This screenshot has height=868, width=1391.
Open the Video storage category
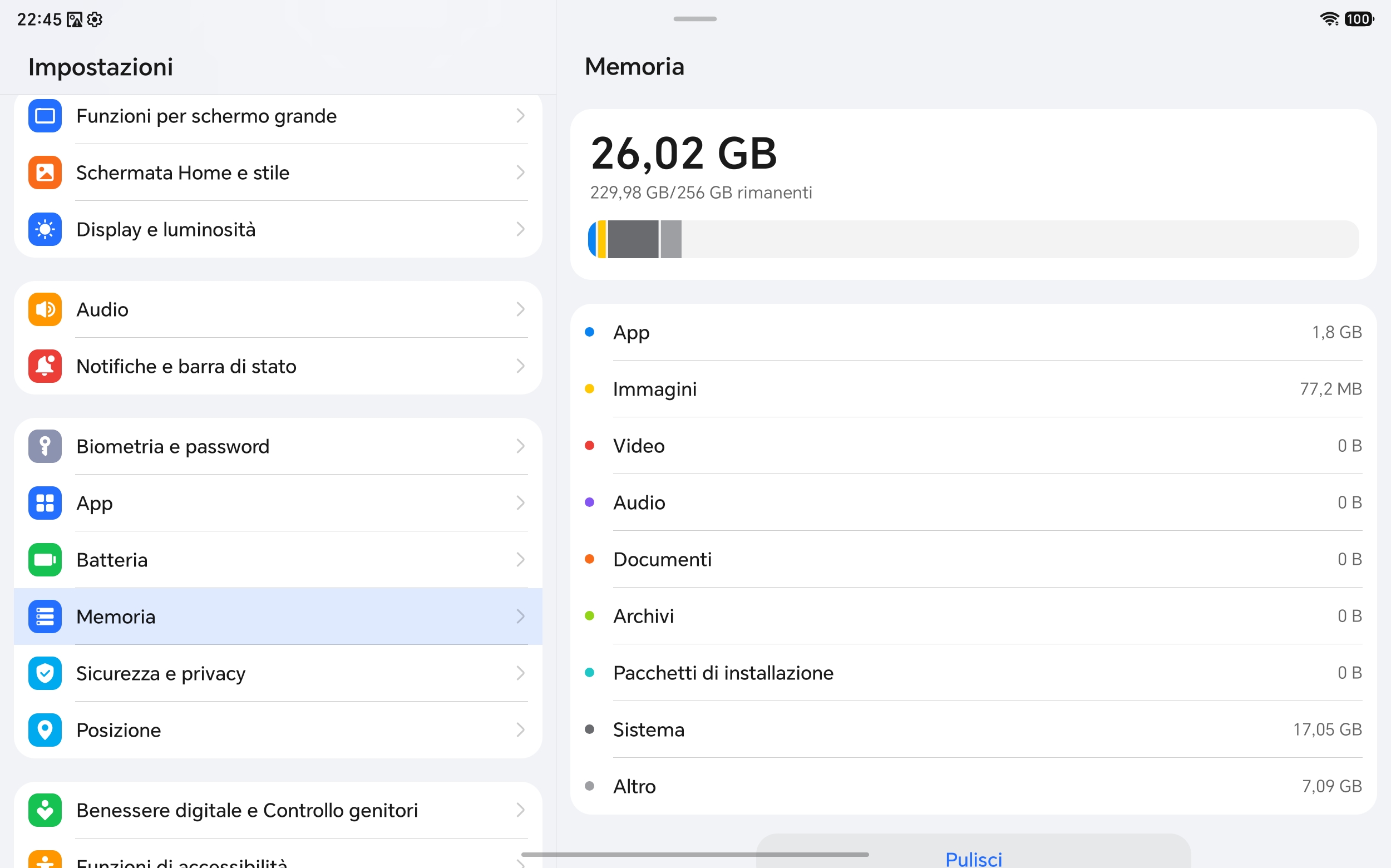click(x=974, y=446)
